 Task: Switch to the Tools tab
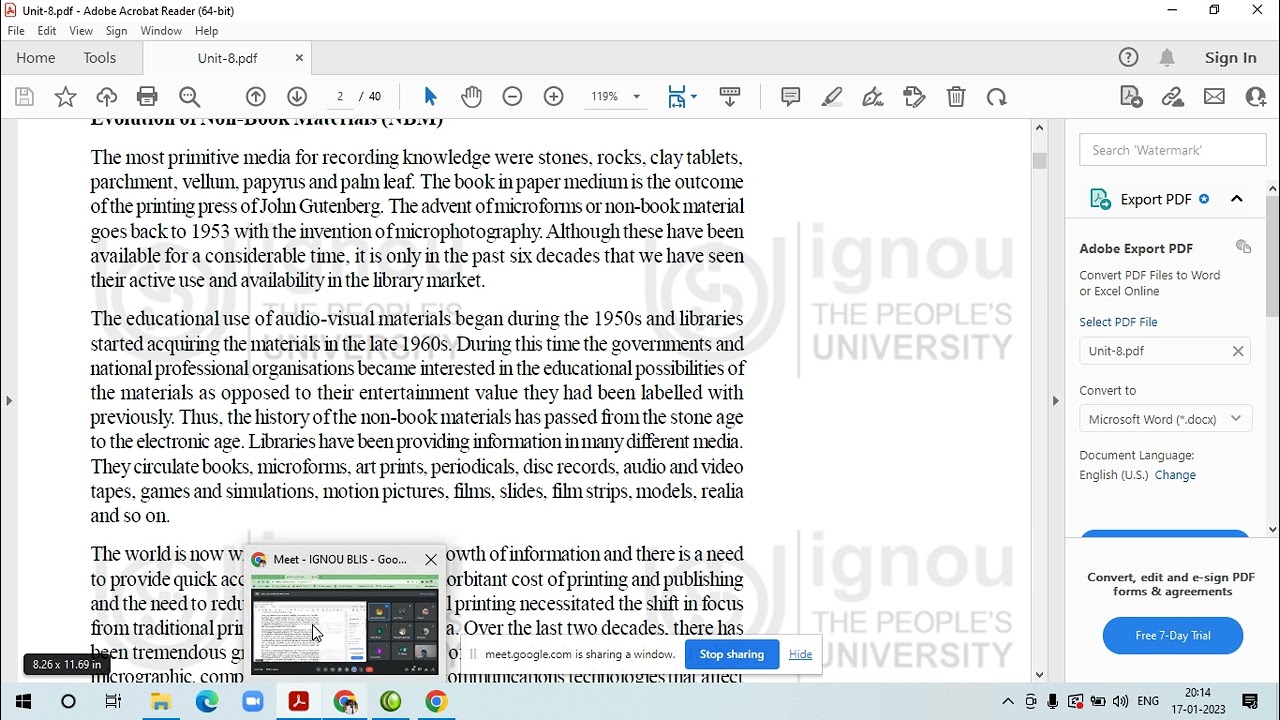coord(100,58)
